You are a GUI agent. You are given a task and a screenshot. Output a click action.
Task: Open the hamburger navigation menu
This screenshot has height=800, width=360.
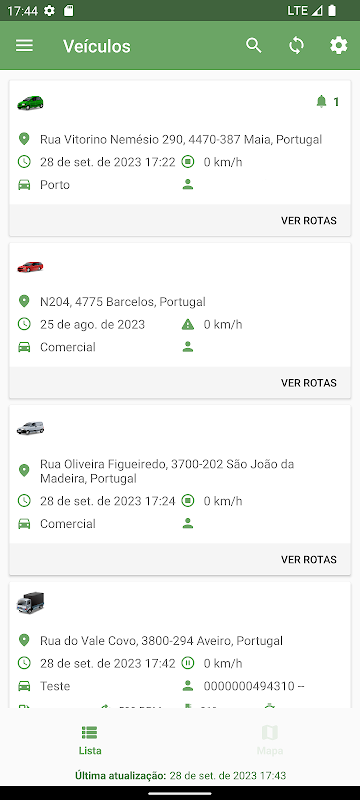(x=24, y=46)
